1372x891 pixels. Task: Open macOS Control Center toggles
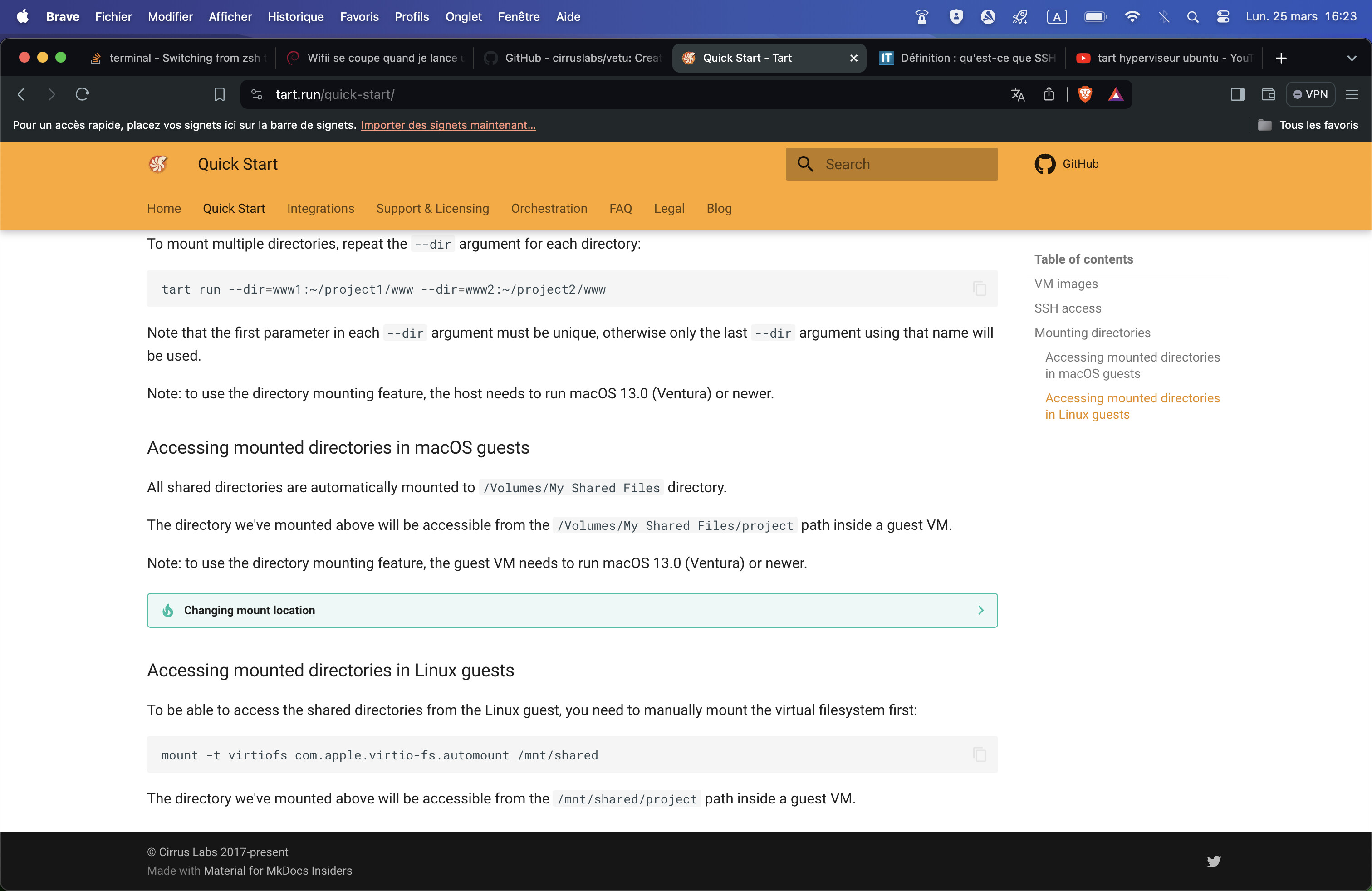tap(1223, 17)
